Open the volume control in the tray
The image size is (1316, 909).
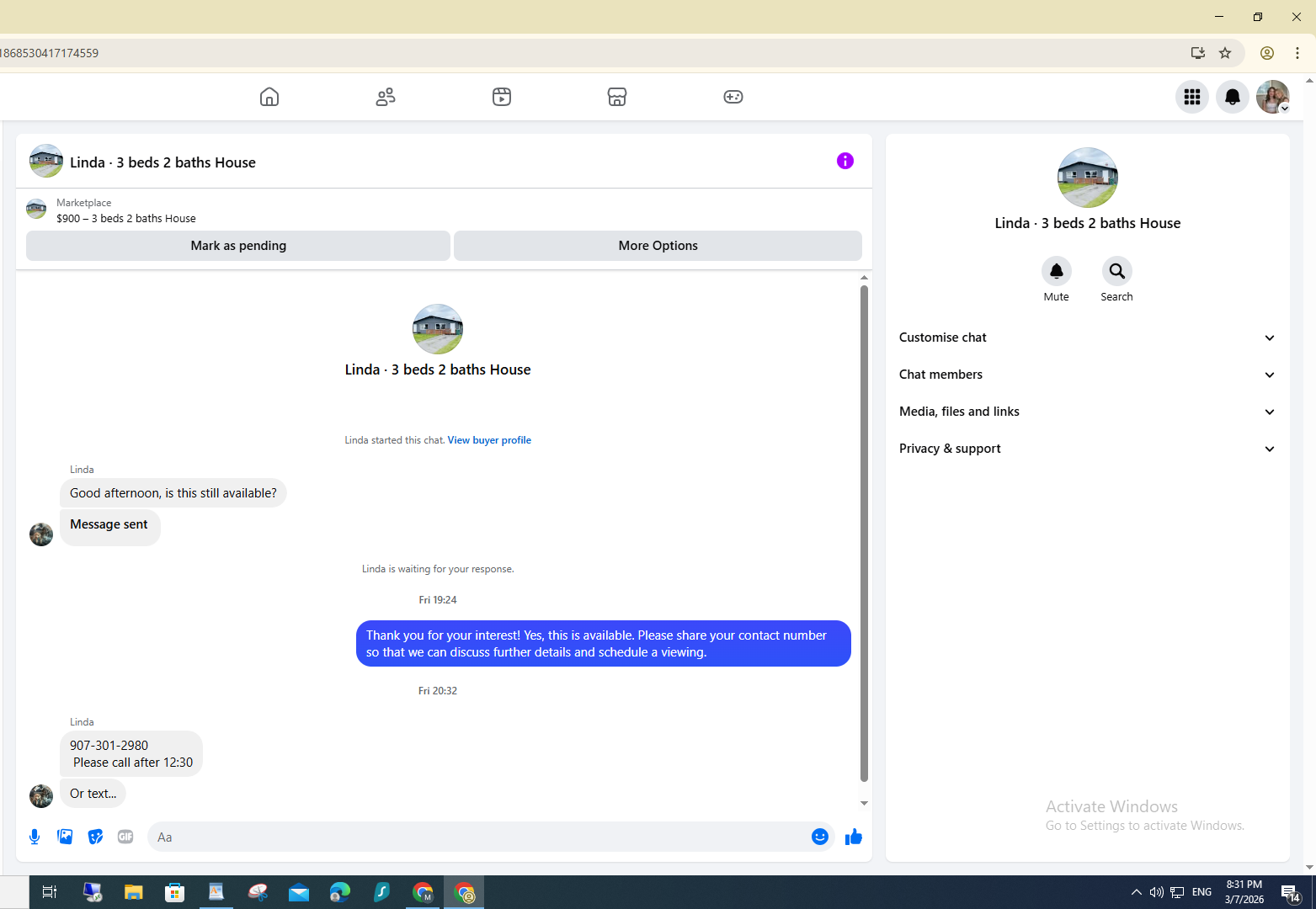click(1157, 892)
